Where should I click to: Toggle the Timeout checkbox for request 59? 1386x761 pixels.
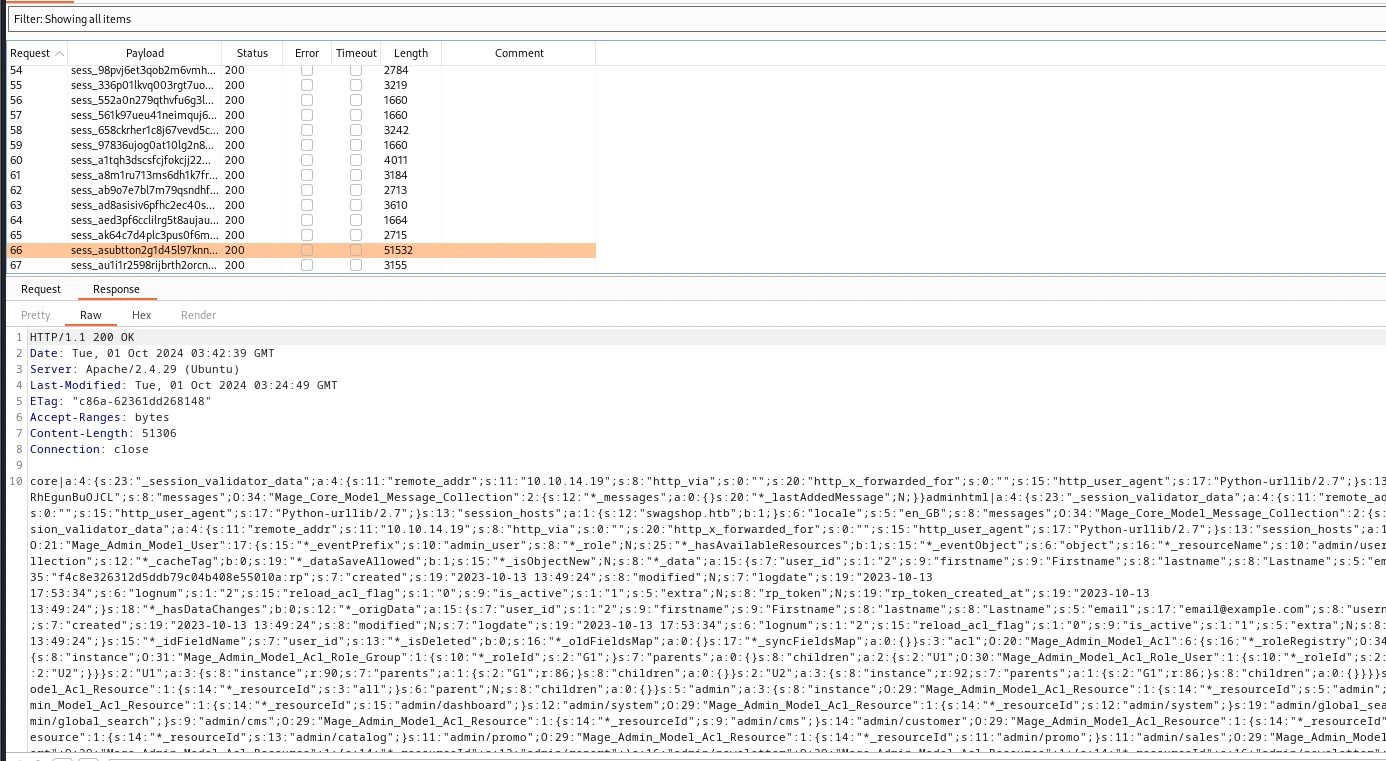(x=356, y=145)
